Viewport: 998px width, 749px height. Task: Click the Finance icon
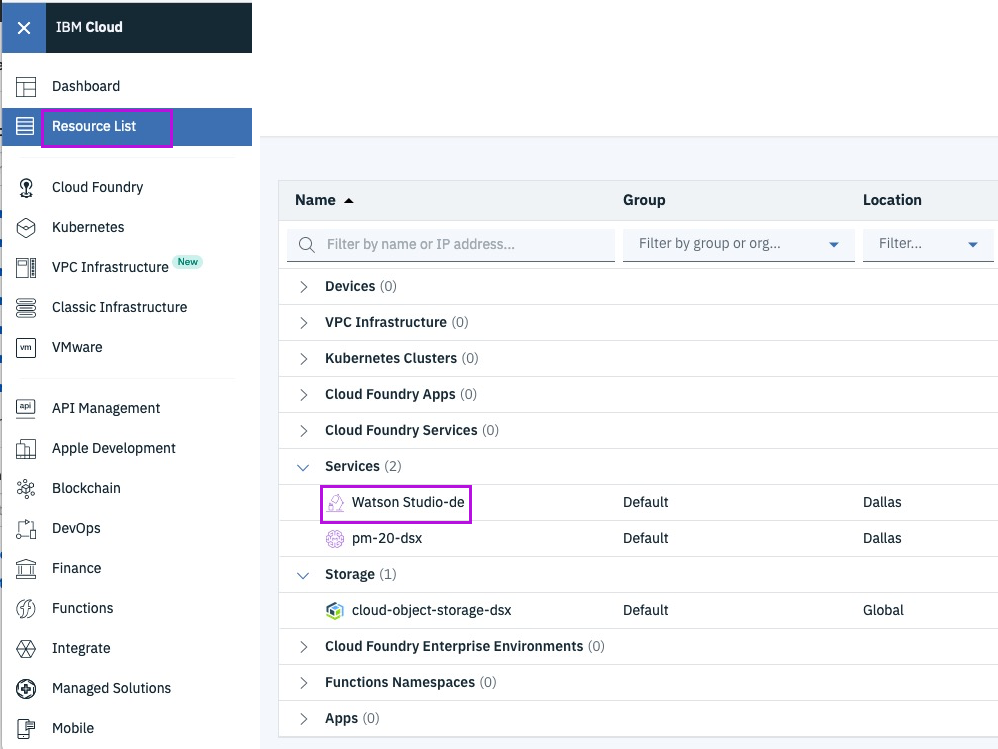tap(25, 568)
